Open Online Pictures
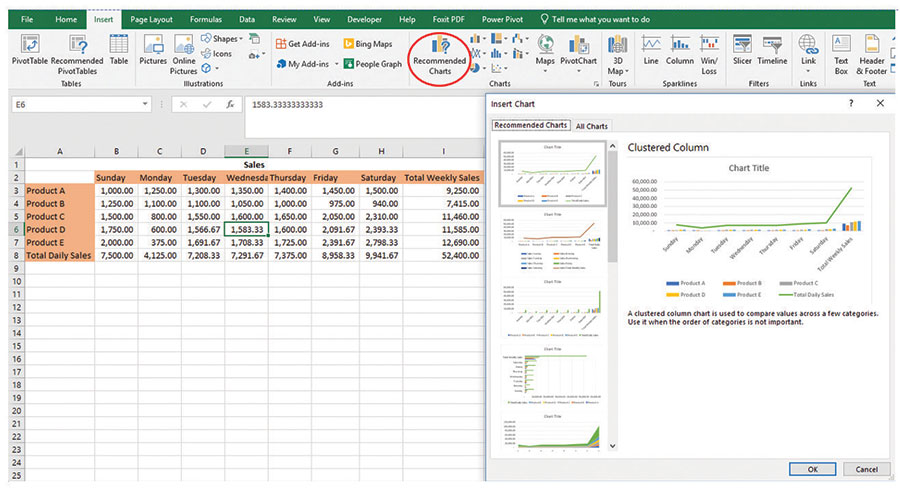Screen dimensions: 900x488 pyautogui.click(x=184, y=54)
